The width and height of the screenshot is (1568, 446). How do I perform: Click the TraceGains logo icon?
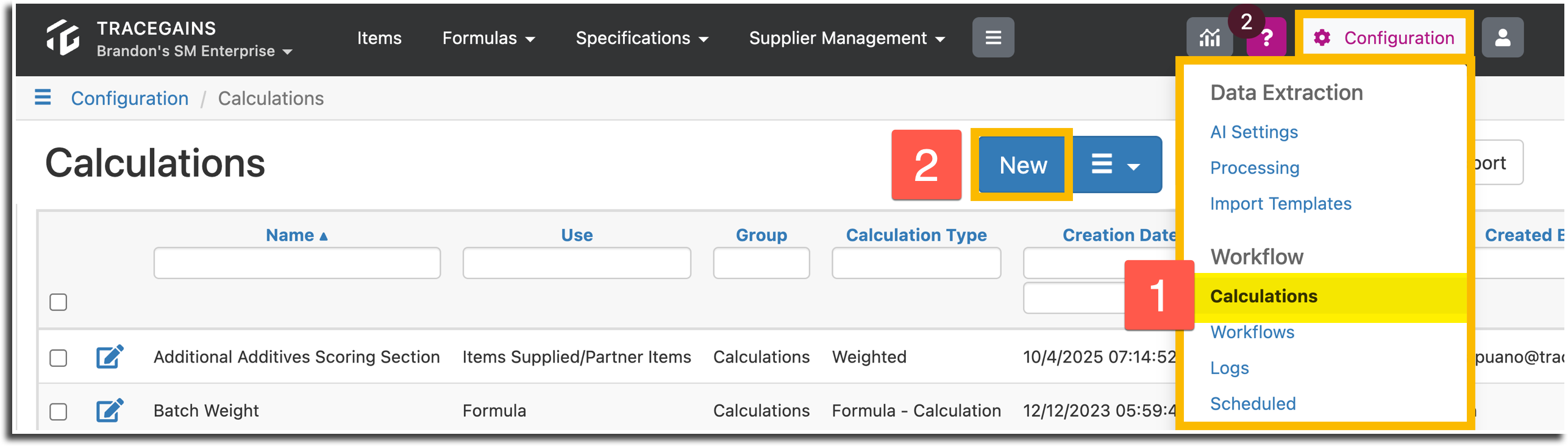coord(63,37)
